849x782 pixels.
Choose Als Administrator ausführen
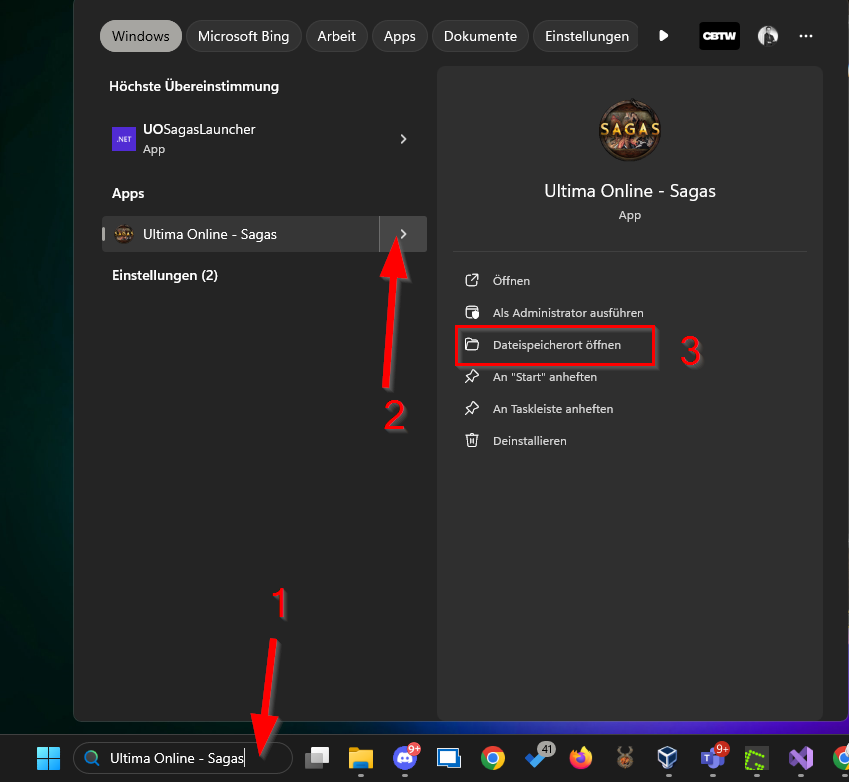[567, 313]
